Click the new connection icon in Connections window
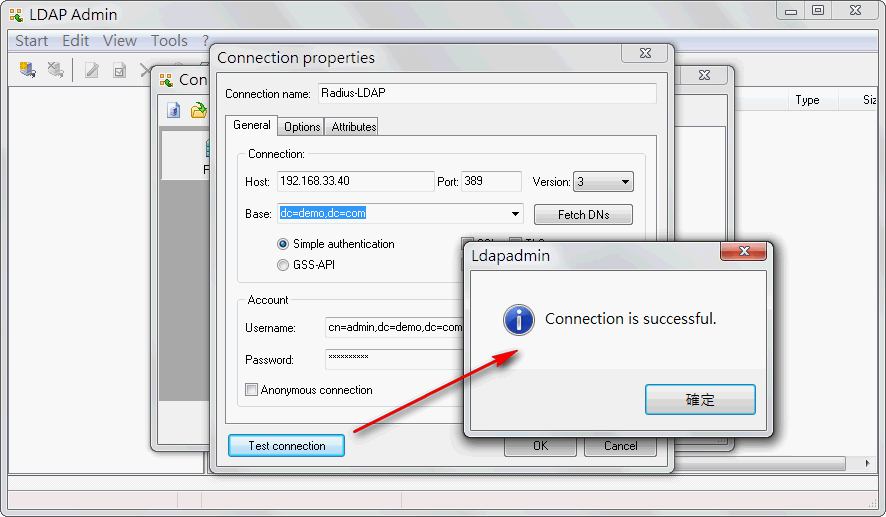The image size is (886, 517). tap(173, 110)
